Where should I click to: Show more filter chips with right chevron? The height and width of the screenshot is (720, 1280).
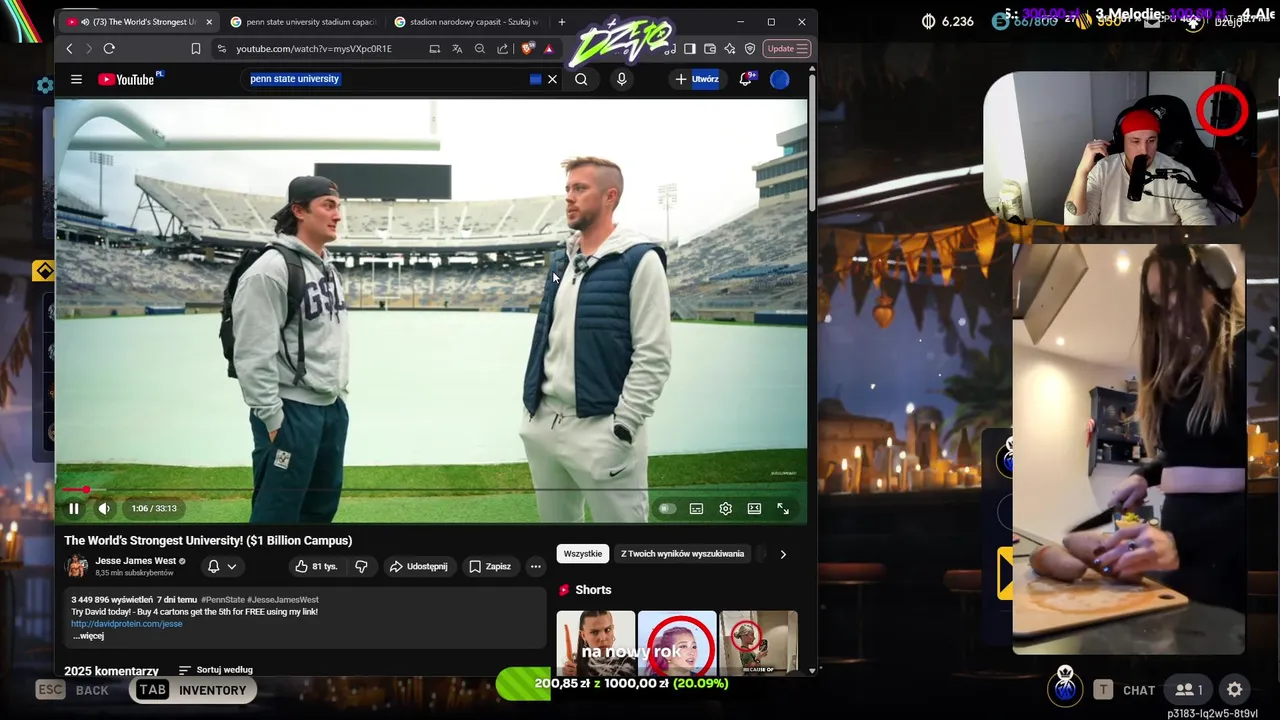pyautogui.click(x=783, y=554)
